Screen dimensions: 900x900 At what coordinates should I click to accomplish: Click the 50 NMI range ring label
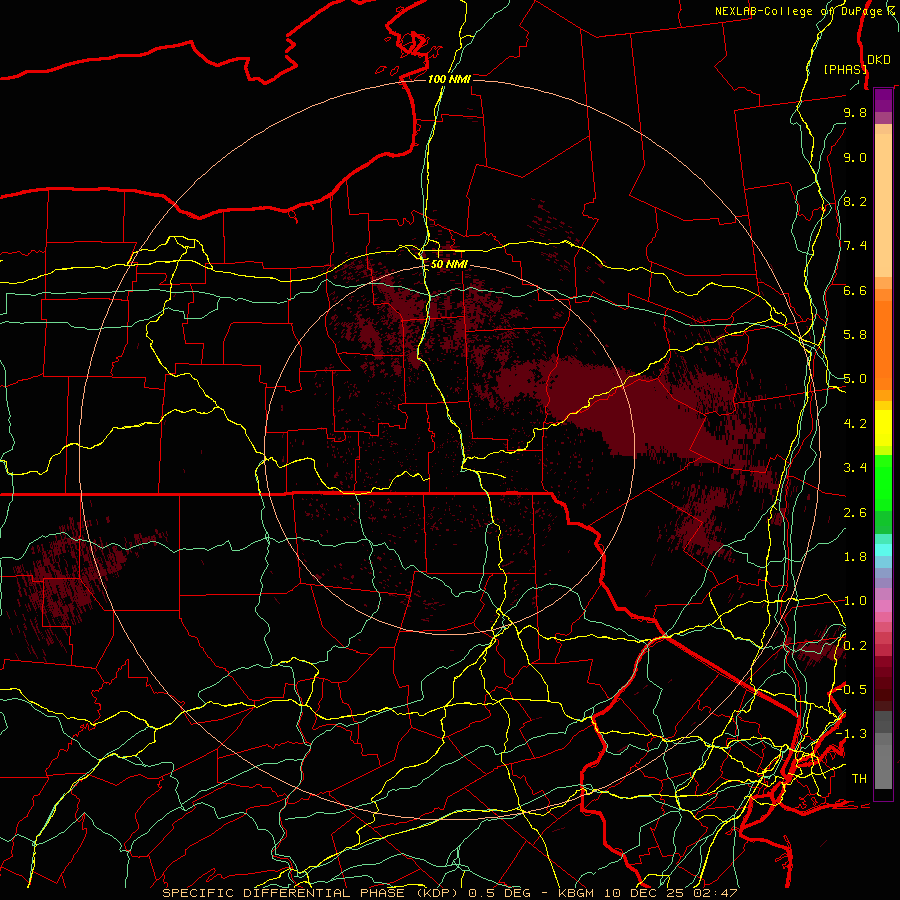click(449, 264)
